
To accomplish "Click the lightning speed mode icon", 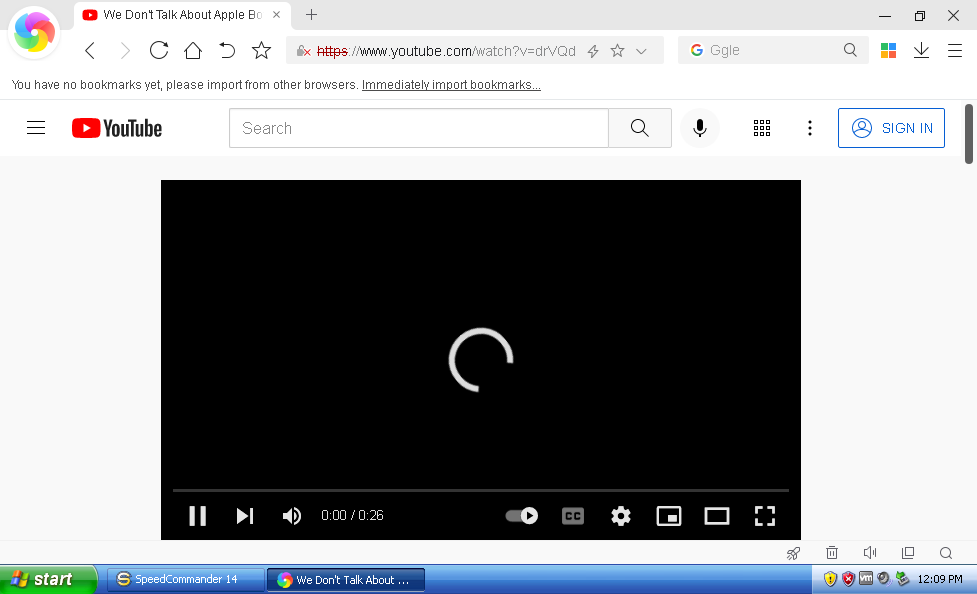I will point(593,51).
